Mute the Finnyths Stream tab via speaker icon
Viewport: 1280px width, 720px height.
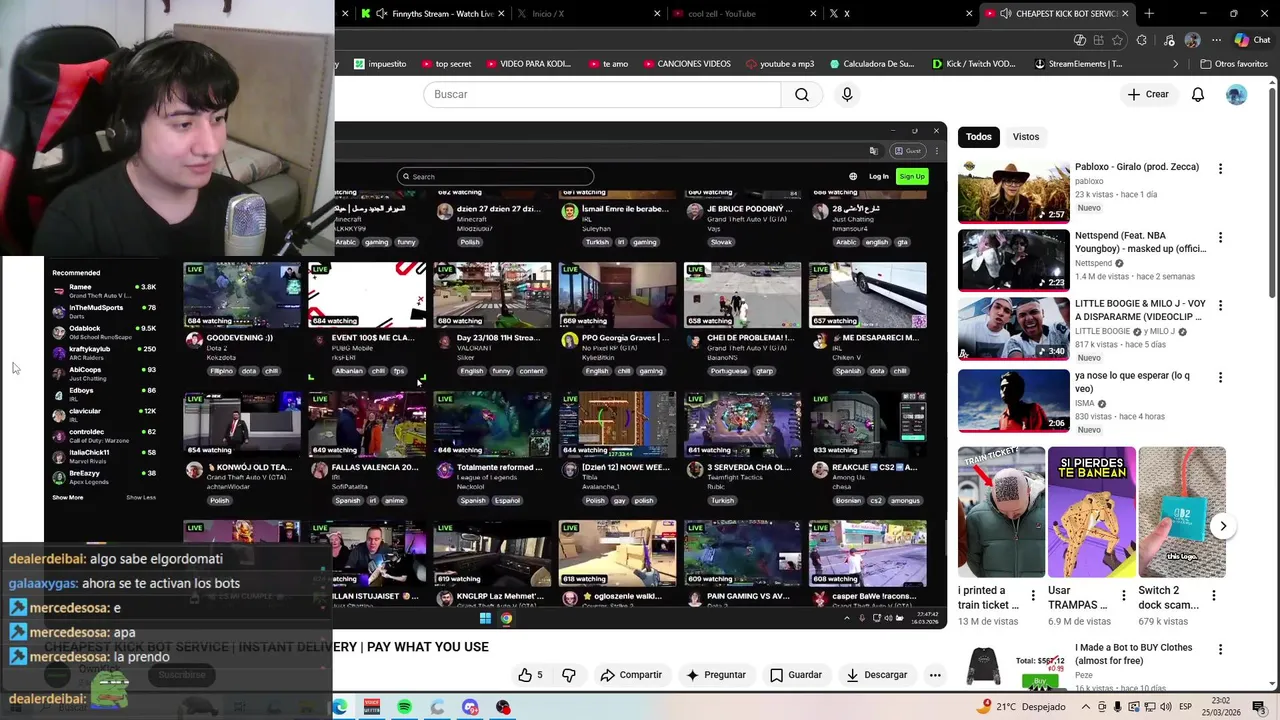coord(381,14)
